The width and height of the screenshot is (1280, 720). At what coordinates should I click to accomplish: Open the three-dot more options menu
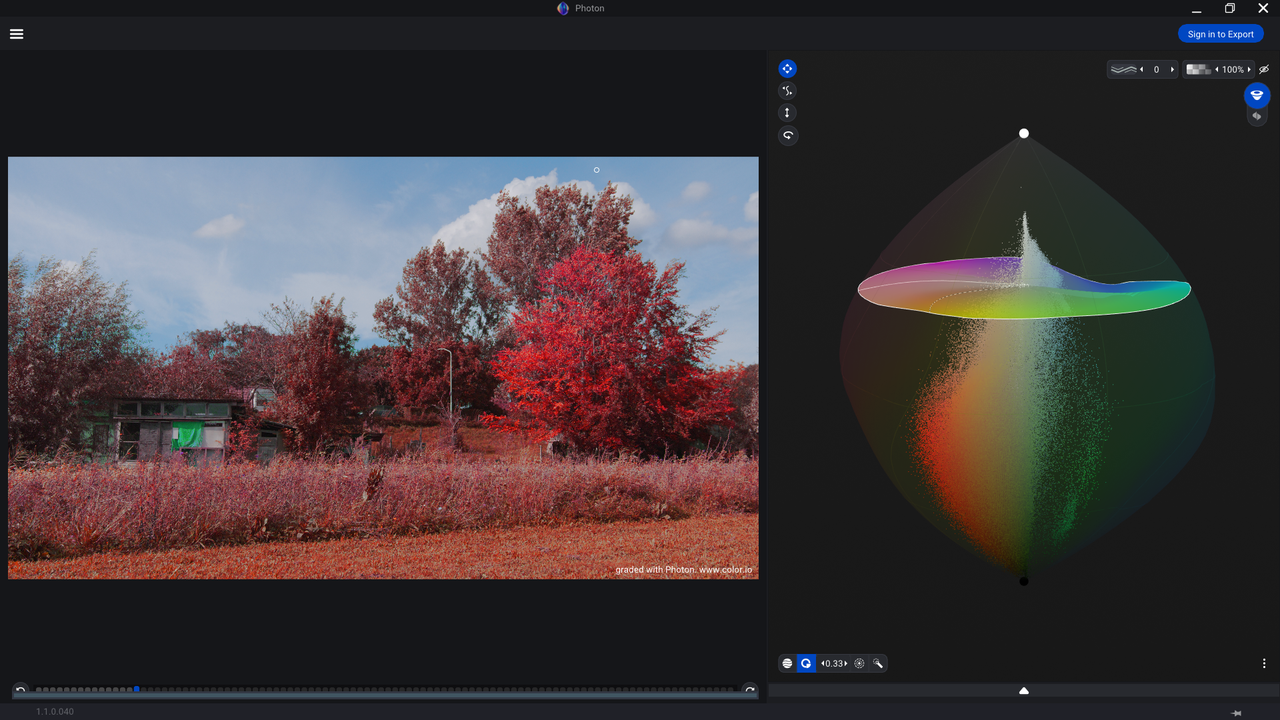pos(1264,663)
